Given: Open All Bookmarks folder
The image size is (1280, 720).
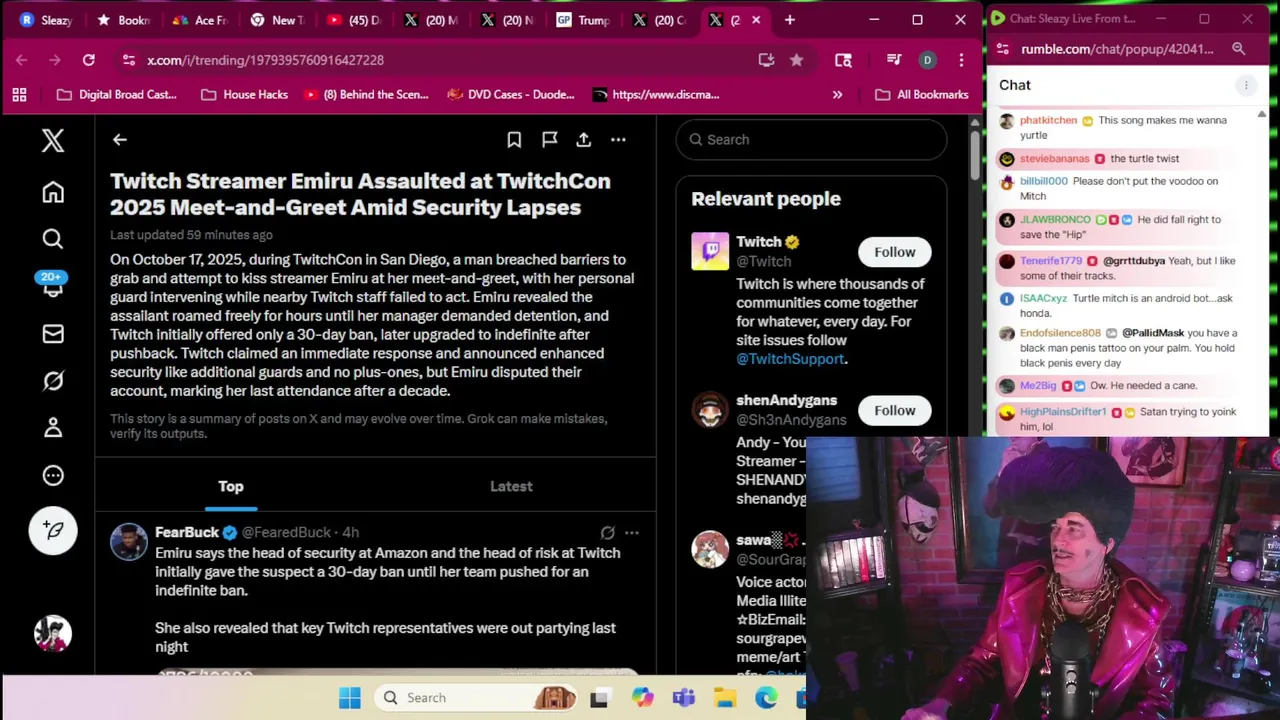Looking at the screenshot, I should [921, 95].
